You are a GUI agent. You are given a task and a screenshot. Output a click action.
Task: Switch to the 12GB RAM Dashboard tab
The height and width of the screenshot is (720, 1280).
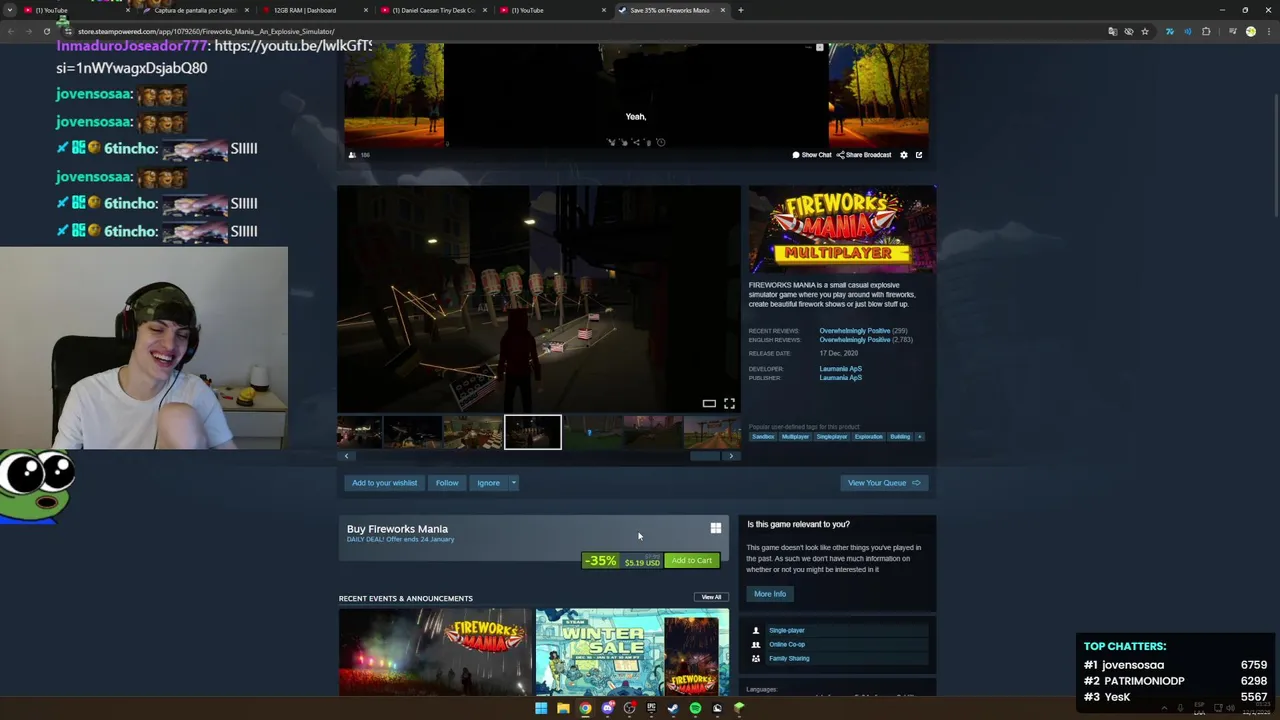coord(313,10)
